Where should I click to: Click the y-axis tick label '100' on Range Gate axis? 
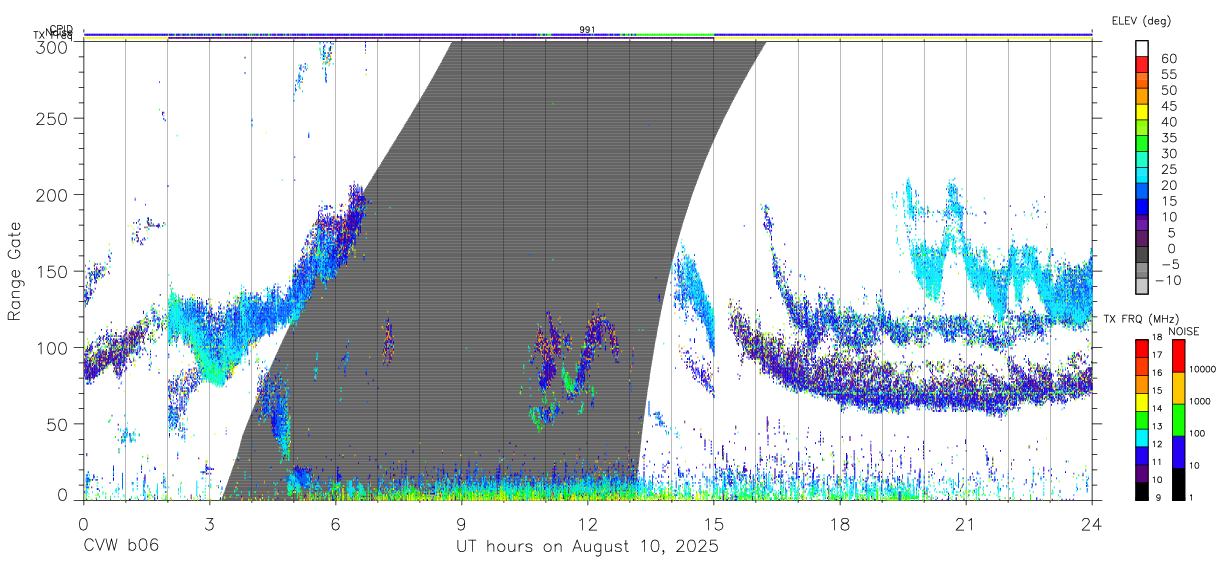pos(54,347)
